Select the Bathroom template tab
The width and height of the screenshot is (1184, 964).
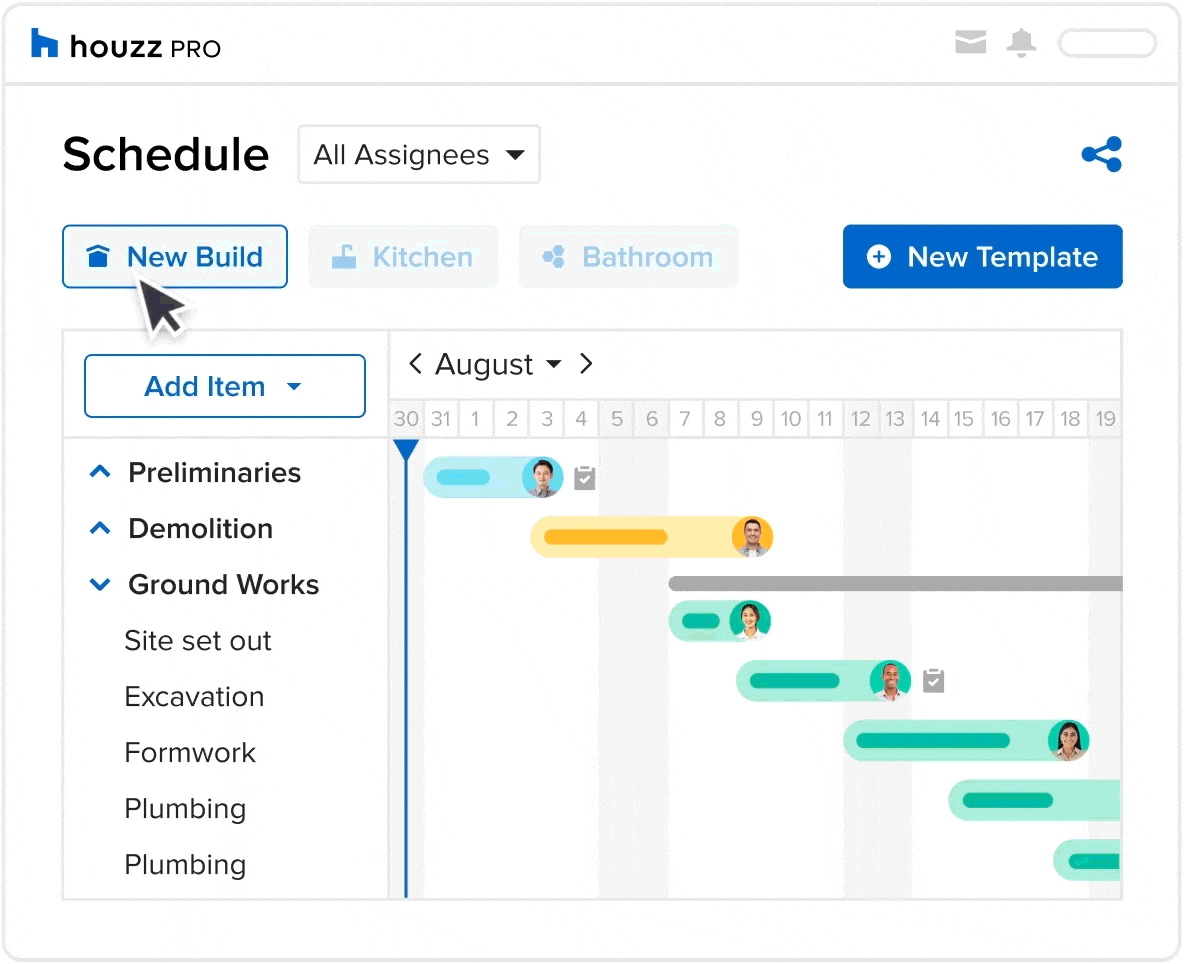628,257
